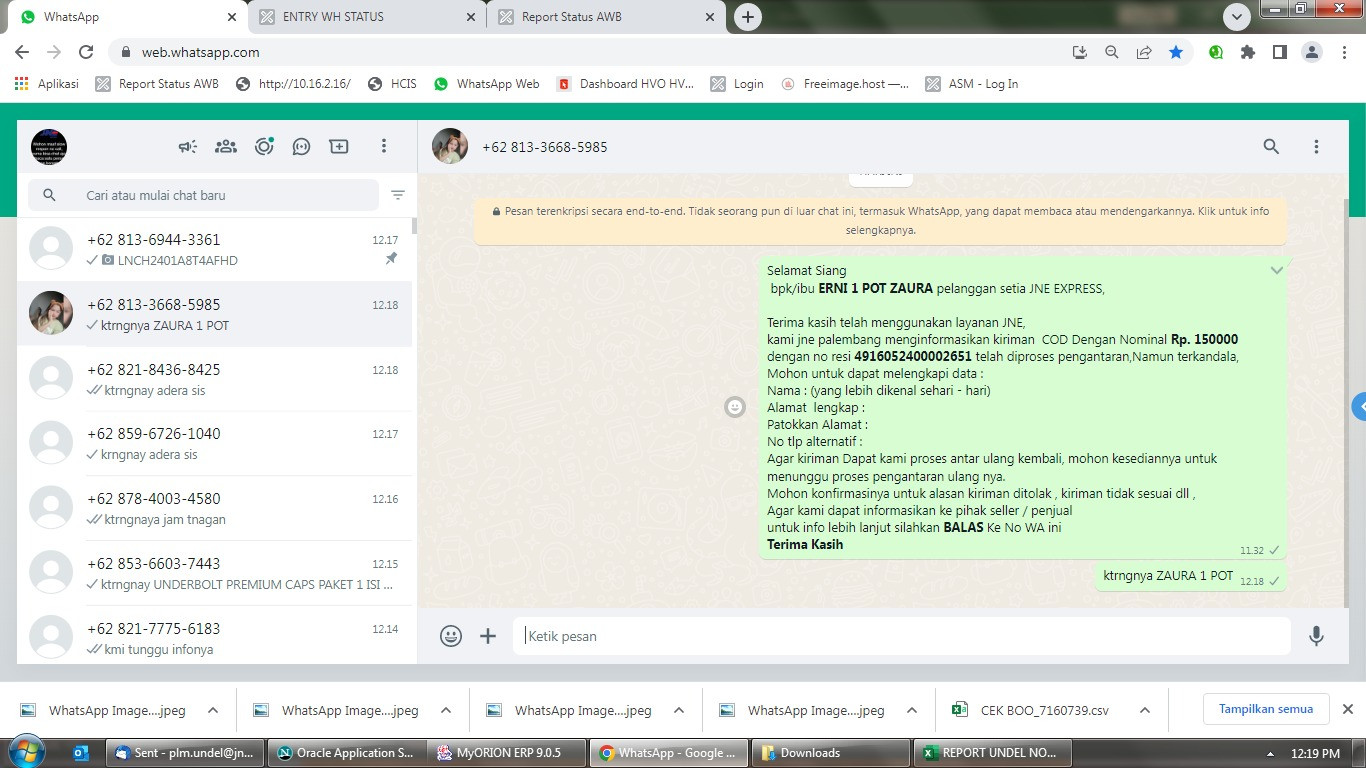1366x768 pixels.
Task: Toggle the browser side panel
Action: pos(1280,52)
